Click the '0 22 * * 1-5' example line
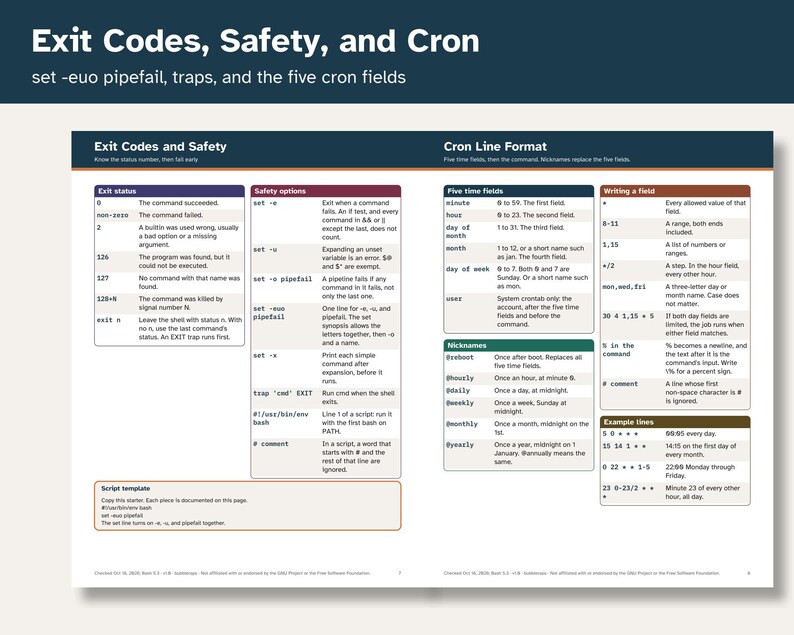The image size is (794, 635). 626,467
